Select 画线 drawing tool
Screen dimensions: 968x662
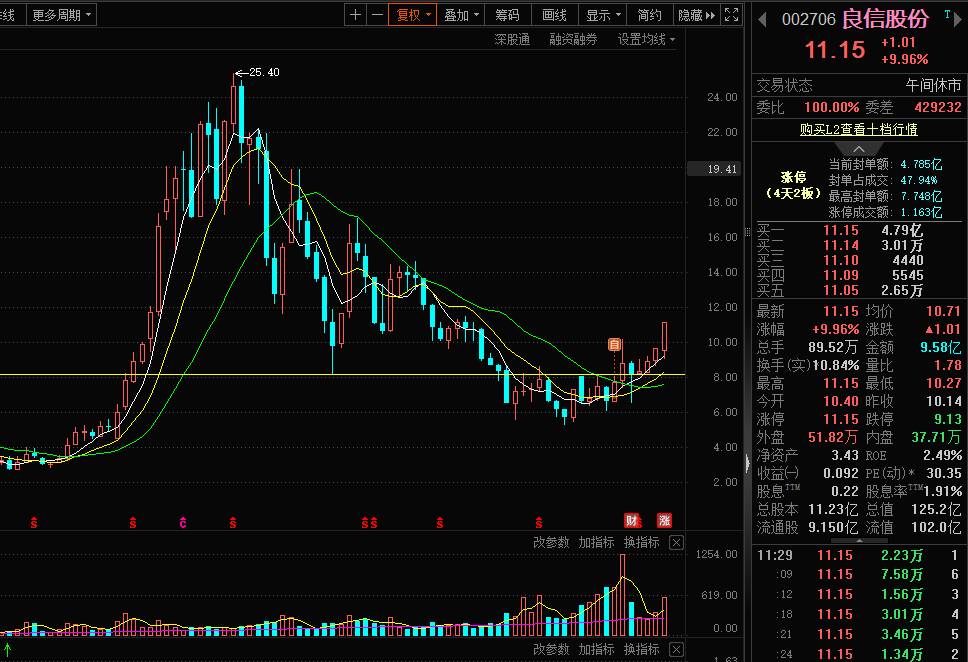(x=554, y=15)
